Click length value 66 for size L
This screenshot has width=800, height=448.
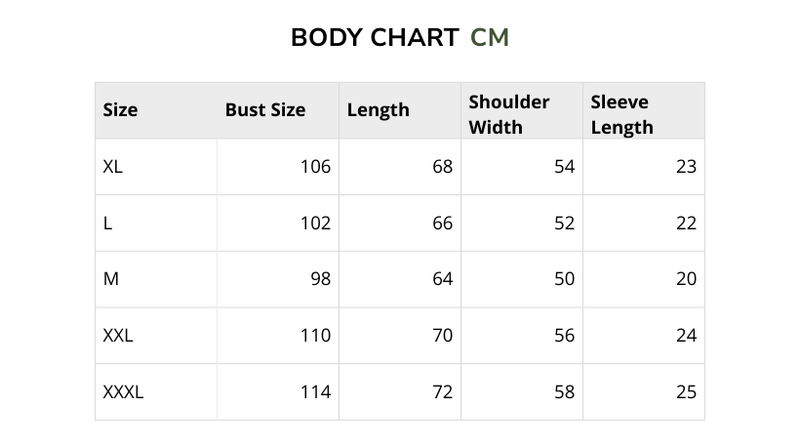click(x=442, y=223)
